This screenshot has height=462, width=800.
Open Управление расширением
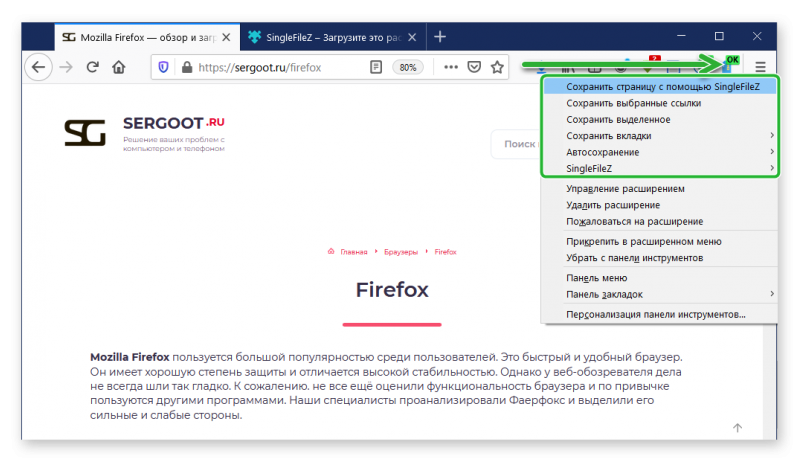click(x=659, y=189)
